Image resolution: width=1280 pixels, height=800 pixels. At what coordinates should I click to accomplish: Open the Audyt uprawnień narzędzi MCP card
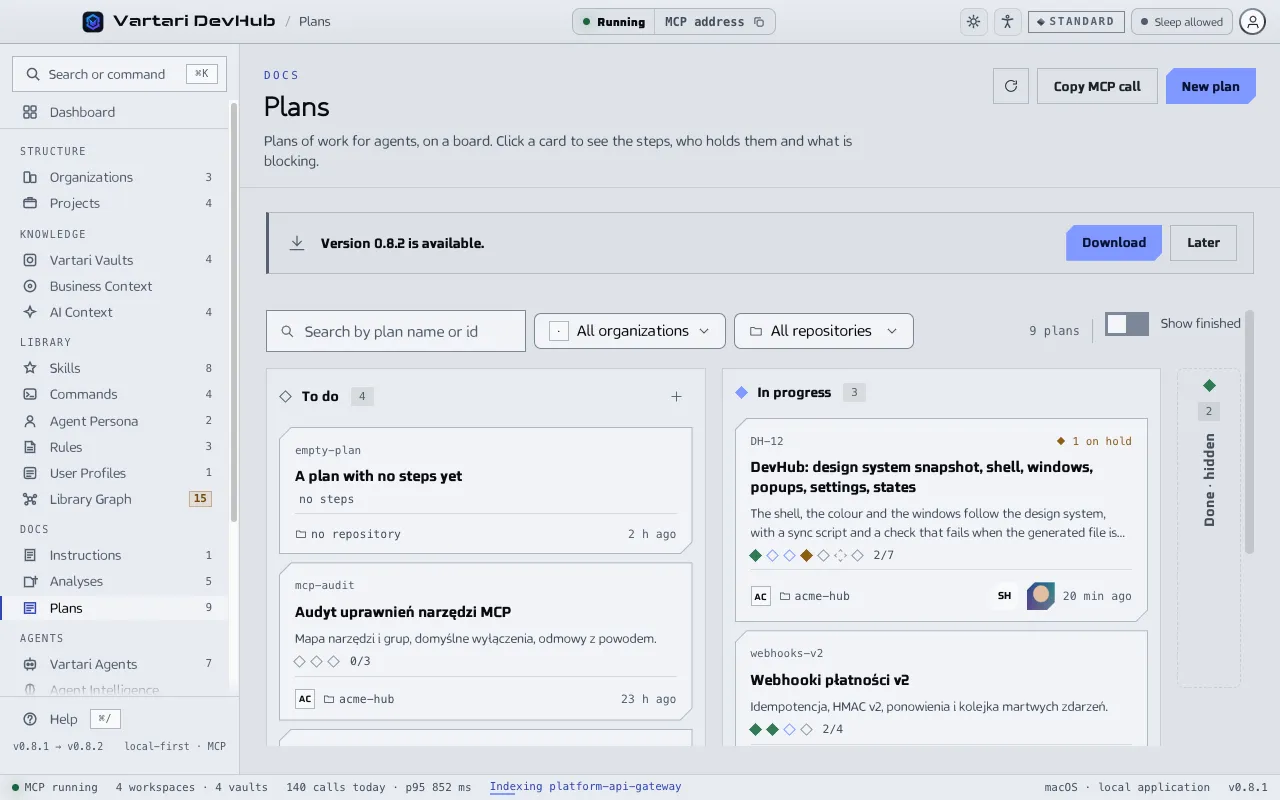click(x=486, y=642)
